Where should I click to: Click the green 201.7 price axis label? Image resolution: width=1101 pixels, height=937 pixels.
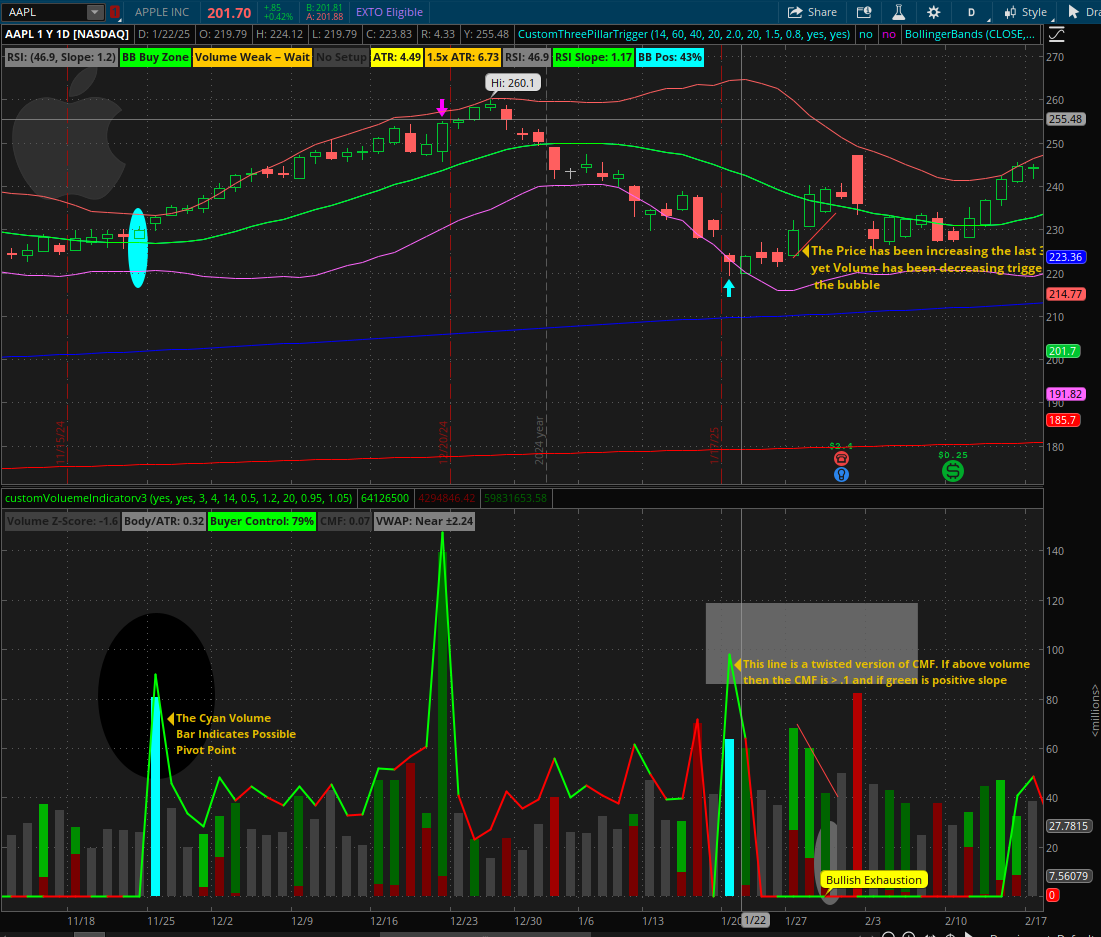coord(1063,351)
